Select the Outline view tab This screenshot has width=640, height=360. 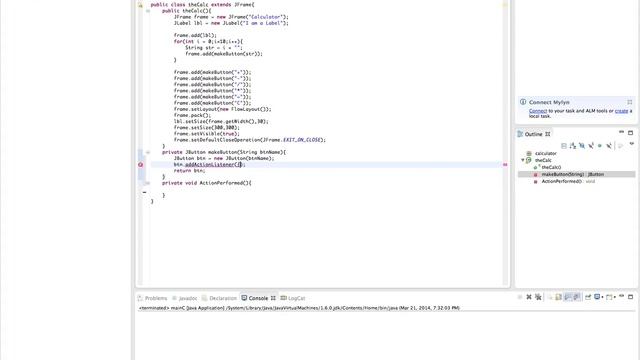[x=533, y=134]
